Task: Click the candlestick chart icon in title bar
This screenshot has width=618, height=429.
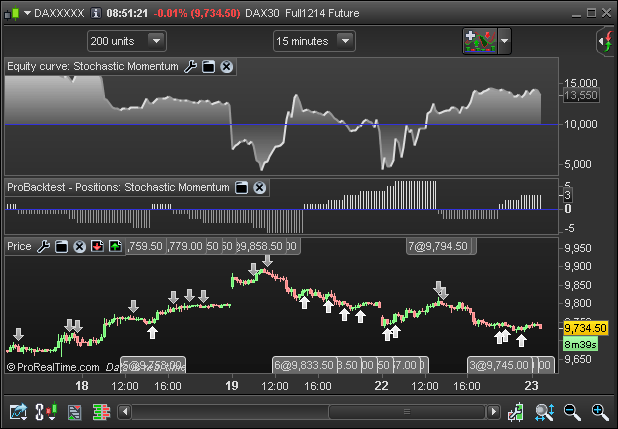Action: pos(12,13)
